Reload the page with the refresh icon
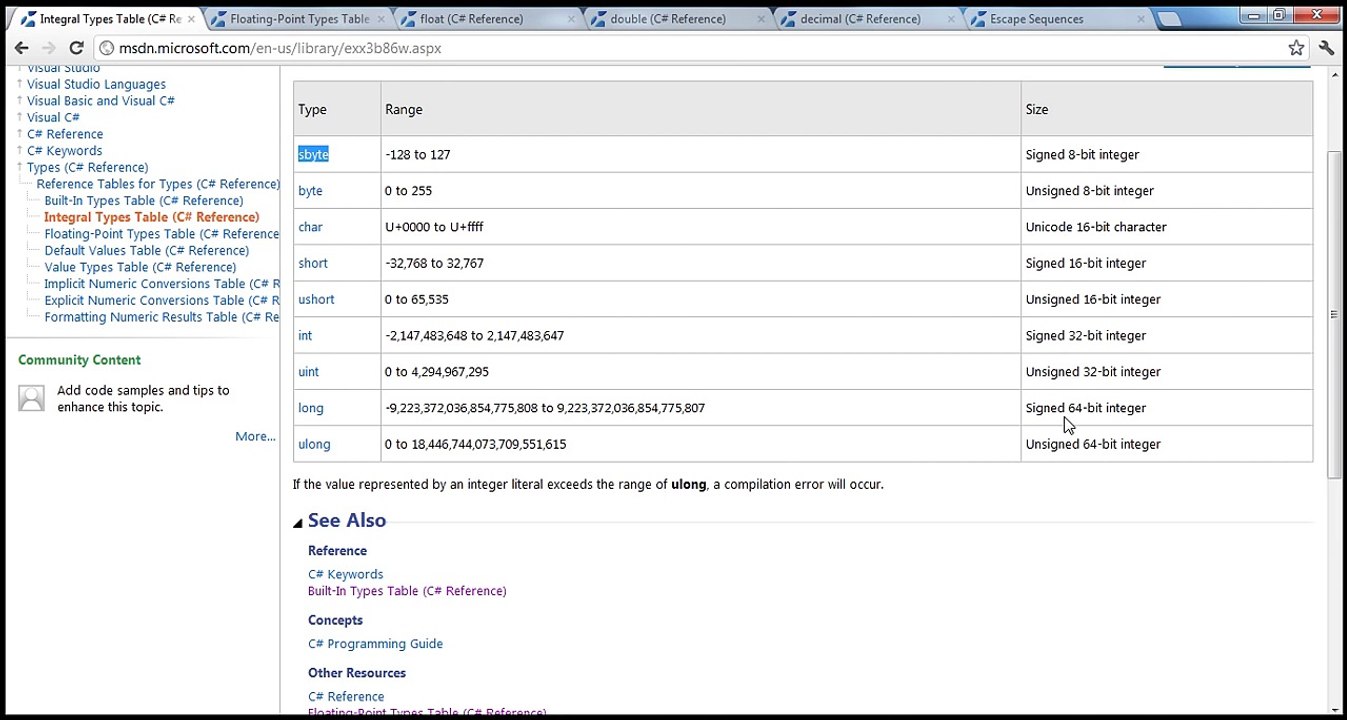 click(x=76, y=48)
